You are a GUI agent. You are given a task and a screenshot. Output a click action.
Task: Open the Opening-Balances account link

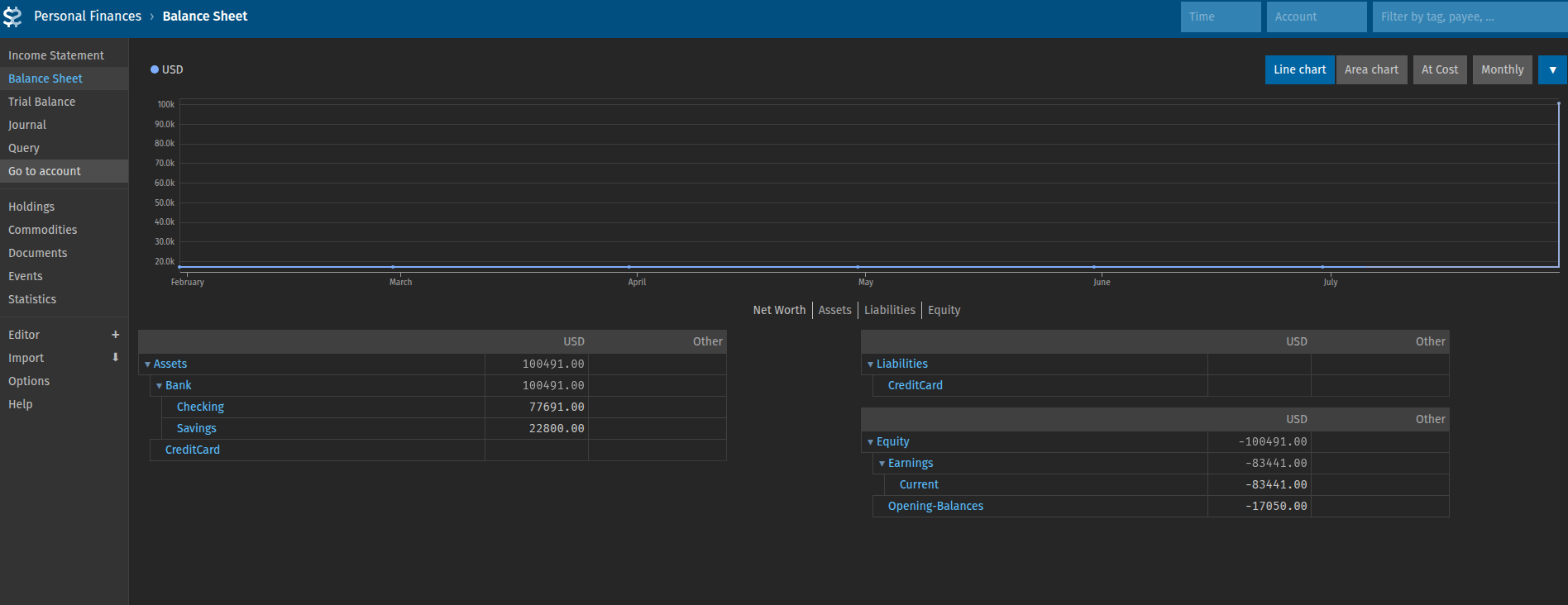click(935, 506)
